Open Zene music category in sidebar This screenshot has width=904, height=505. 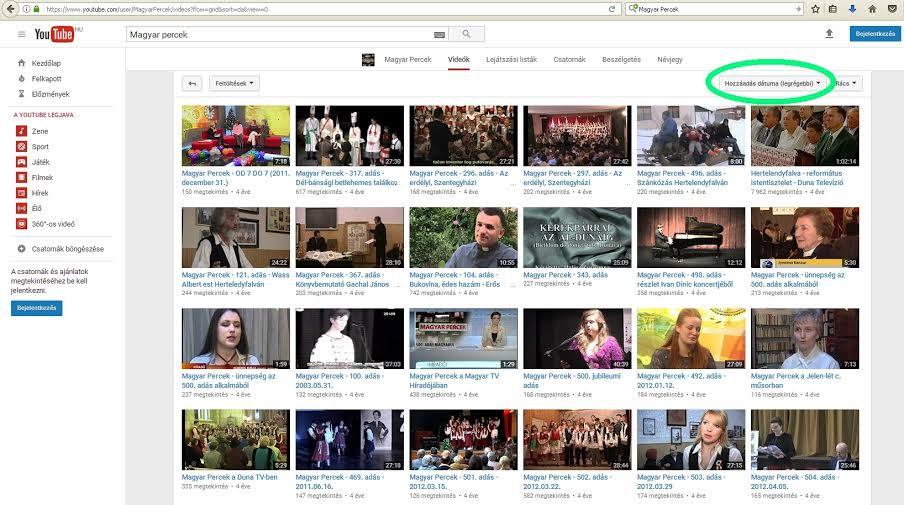pos(39,131)
